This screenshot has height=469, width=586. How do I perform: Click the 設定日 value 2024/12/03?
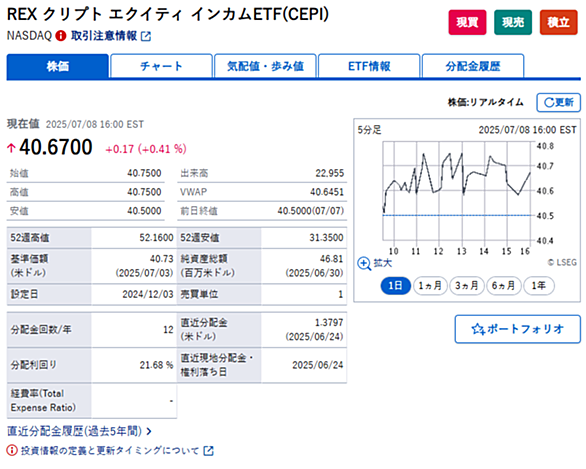pyautogui.click(x=148, y=294)
